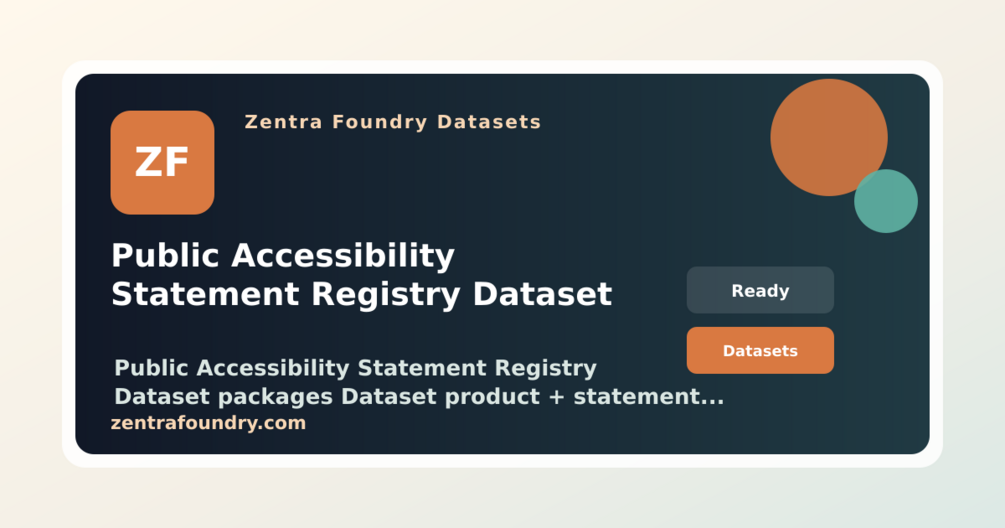Click description line beginning Dataset packages
Screen dimensions: 1005x528
pos(419,397)
